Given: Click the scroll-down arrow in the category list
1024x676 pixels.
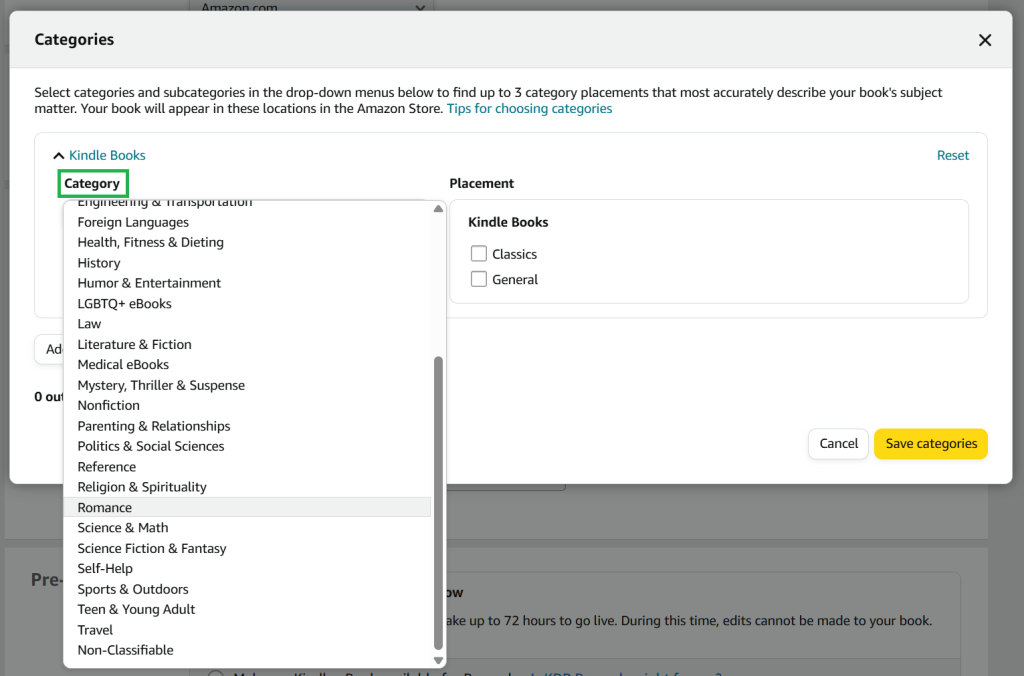Looking at the screenshot, I should (x=438, y=660).
